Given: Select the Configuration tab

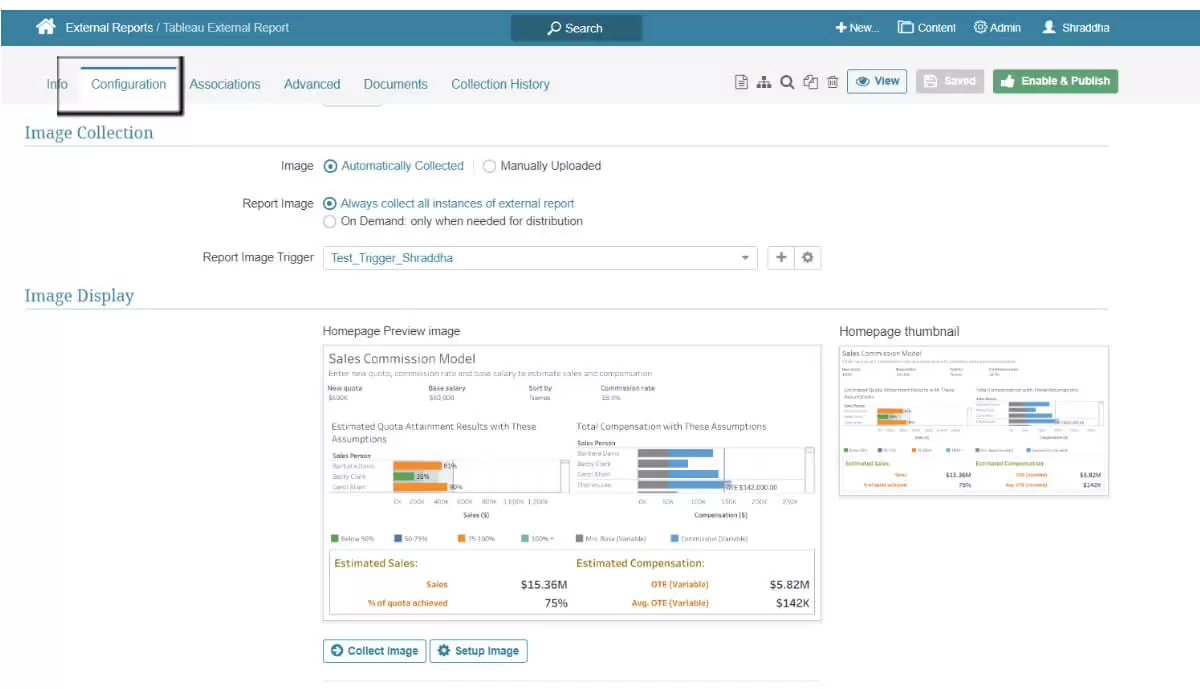Looking at the screenshot, I should (x=128, y=84).
